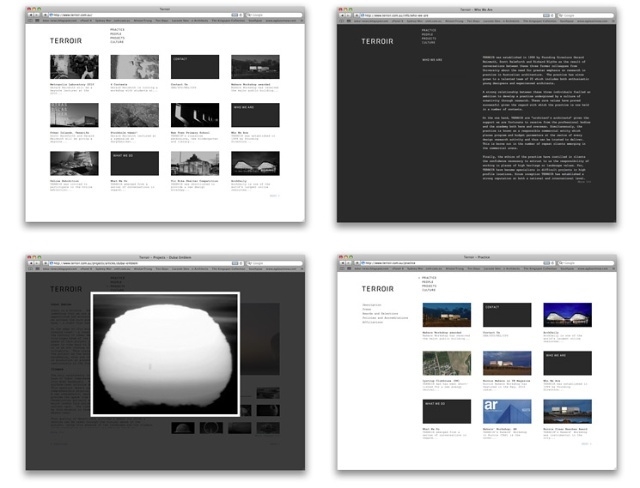This screenshot has height=488, width=640.
Task: Select the WHO WE ARE tile in the Practice window
Action: (567, 362)
